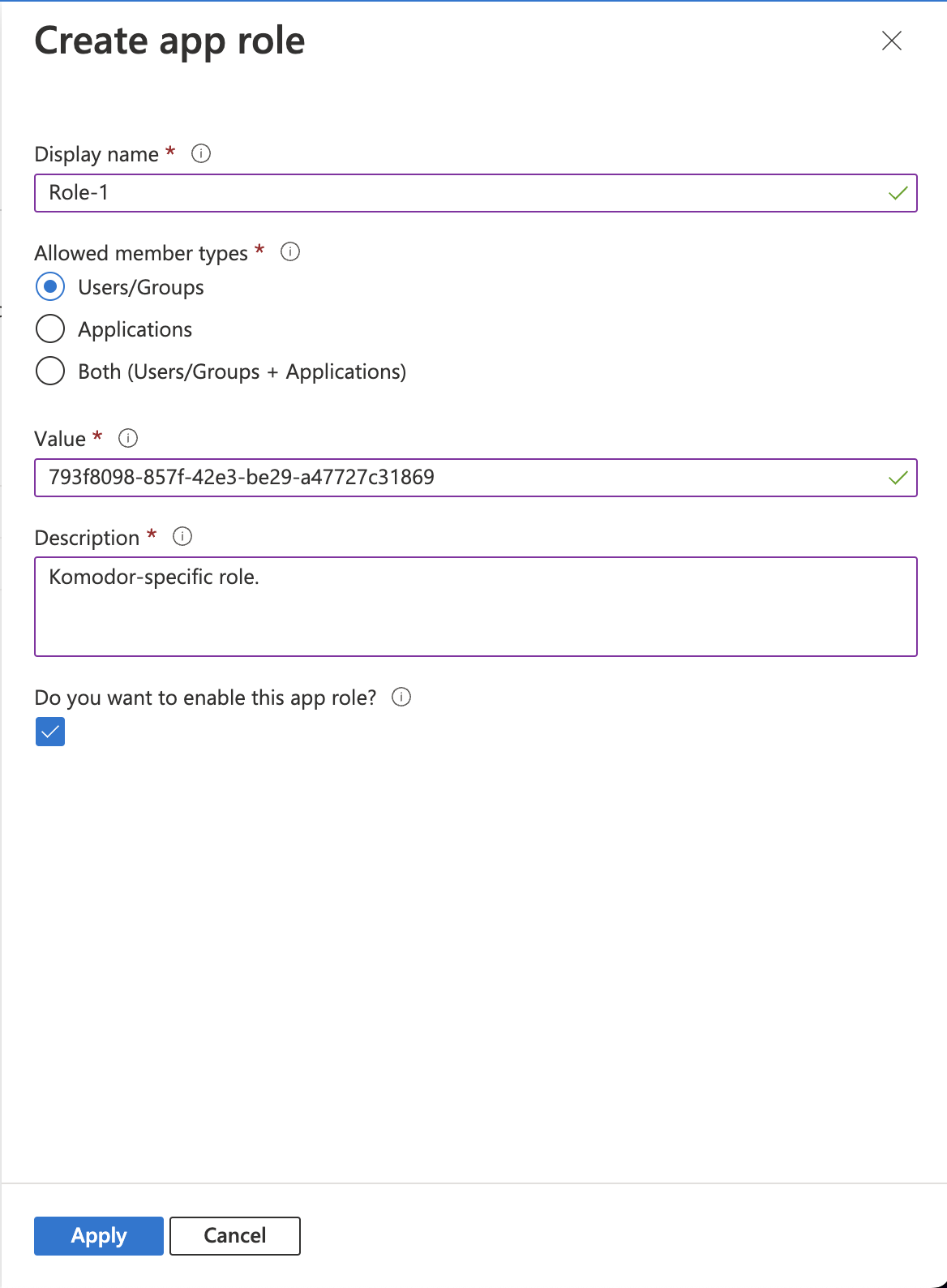Screen dimensions: 947x1288
Task: Click into the Display name field containing Role-1
Action: pyautogui.click(x=476, y=193)
